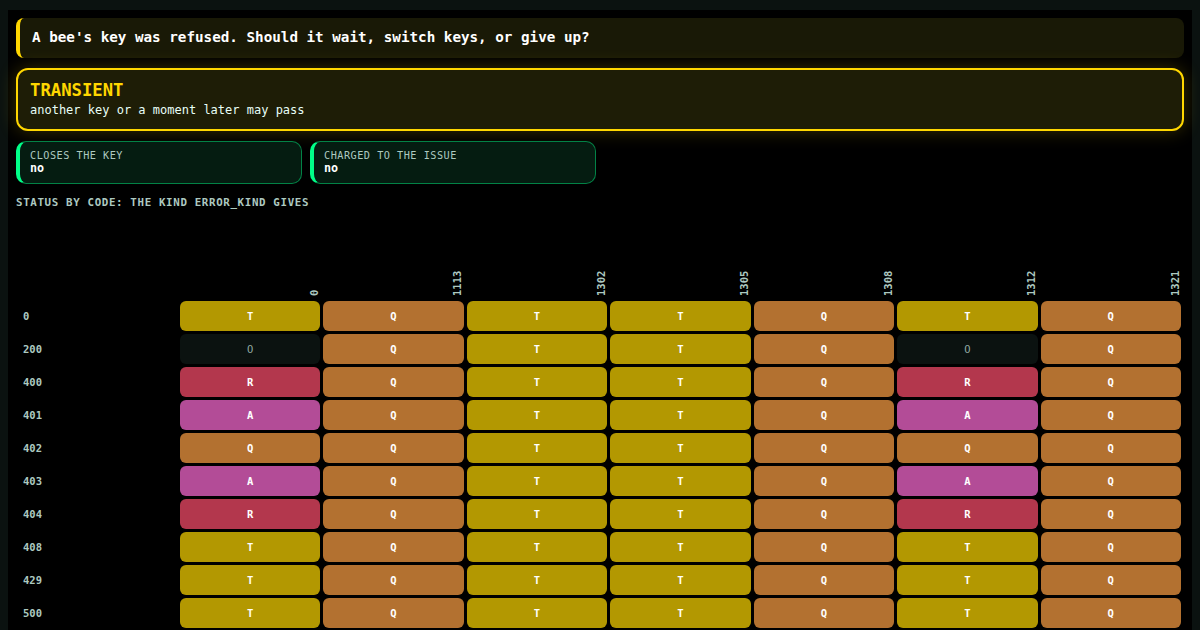Screen dimensions: 1200x630
Task: Select red R cell at row 400, column 0
Action: pyautogui.click(x=250, y=382)
